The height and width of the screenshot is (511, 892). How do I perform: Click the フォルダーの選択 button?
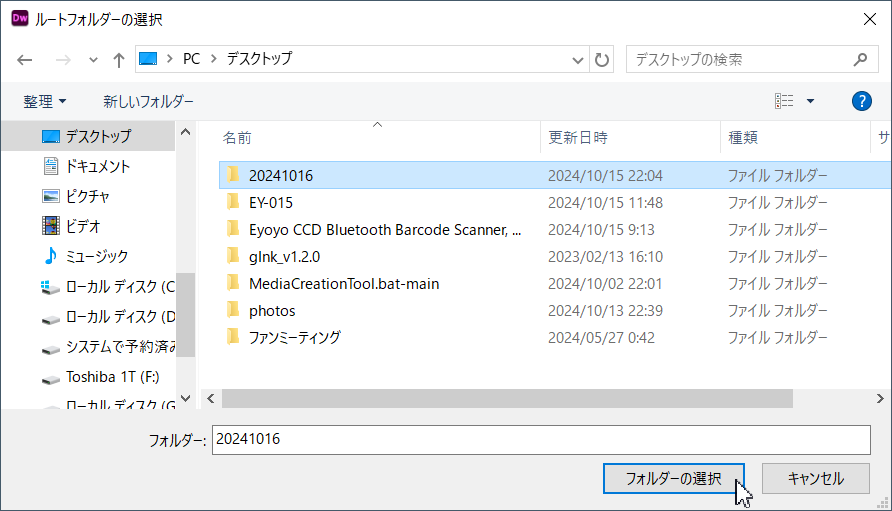(673, 478)
